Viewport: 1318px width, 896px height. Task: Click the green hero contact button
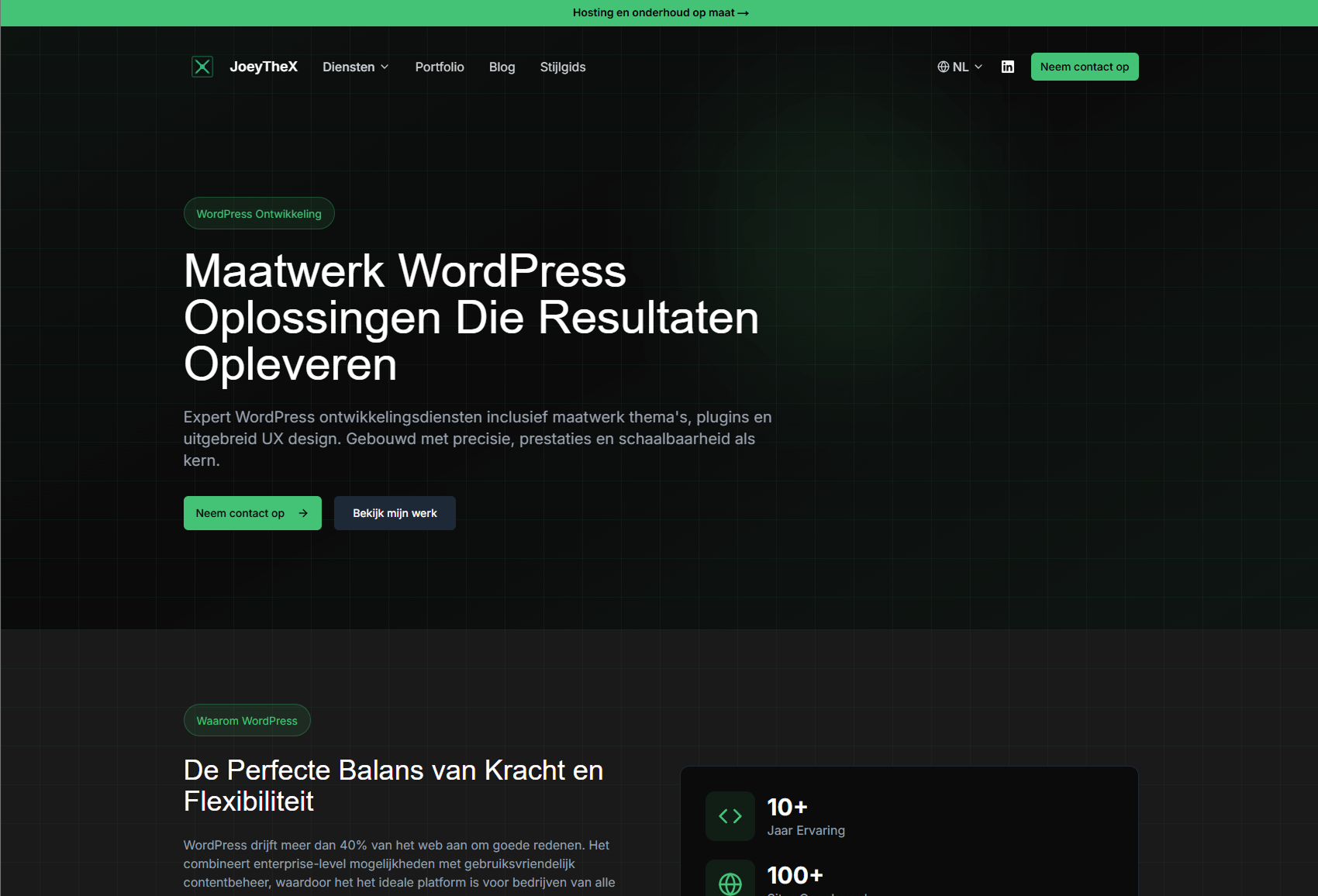[x=252, y=512]
